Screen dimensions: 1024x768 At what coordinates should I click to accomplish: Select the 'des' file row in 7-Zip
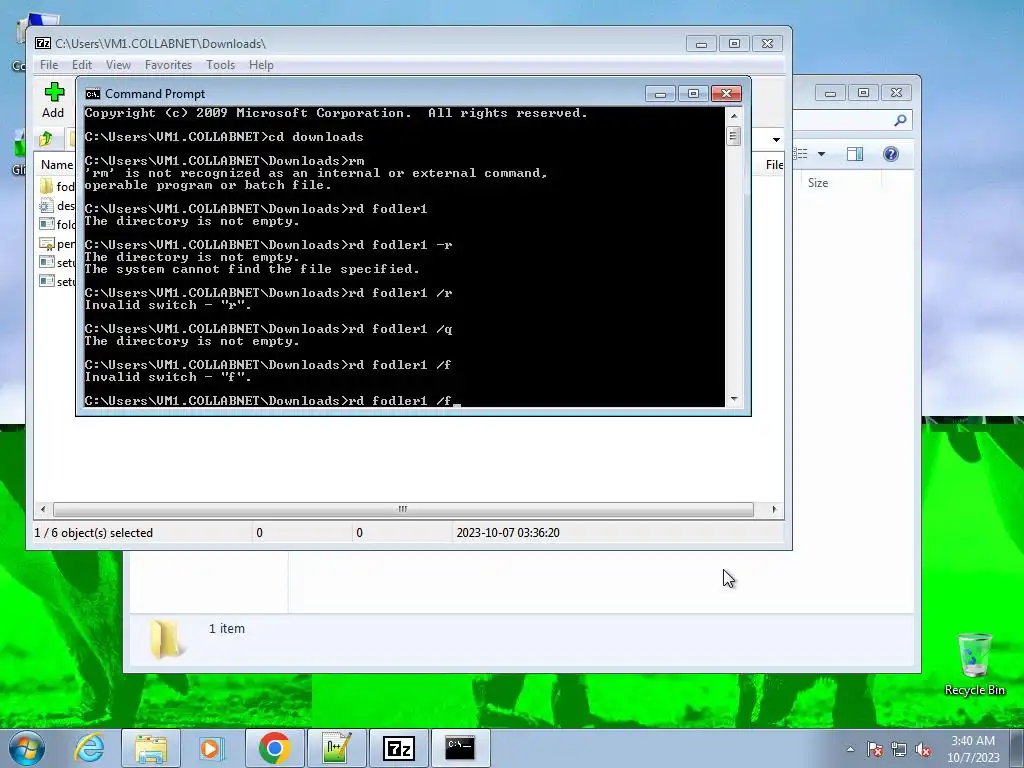pyautogui.click(x=57, y=206)
